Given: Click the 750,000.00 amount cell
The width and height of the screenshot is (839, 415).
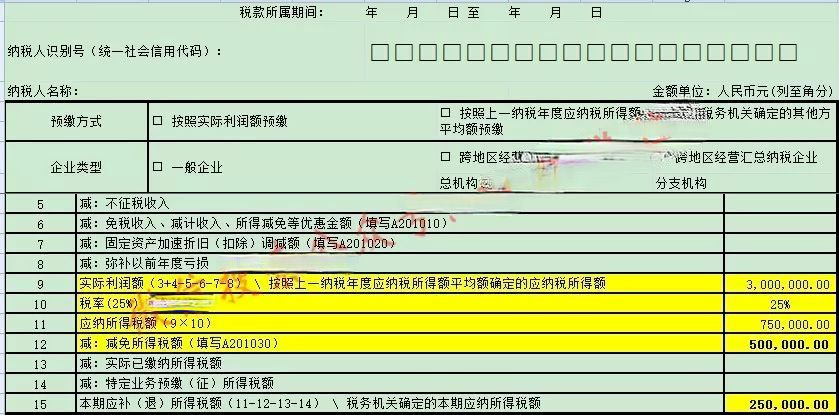Looking at the screenshot, I should 779,324.
